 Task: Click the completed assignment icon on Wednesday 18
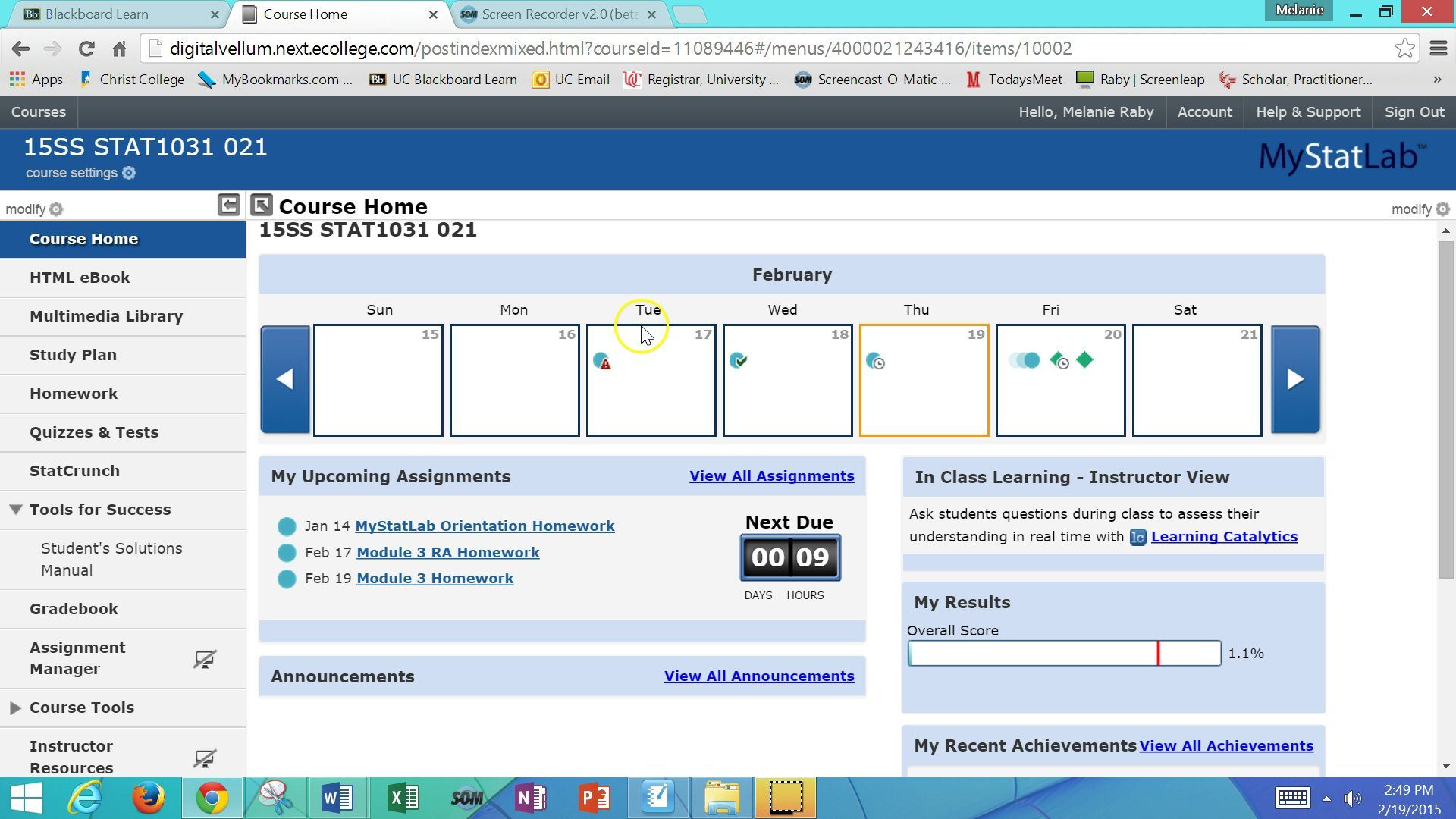click(738, 360)
